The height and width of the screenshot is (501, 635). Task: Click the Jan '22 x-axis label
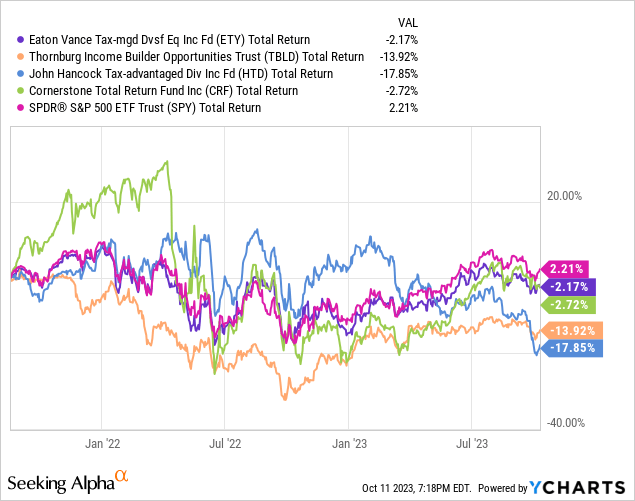click(104, 441)
